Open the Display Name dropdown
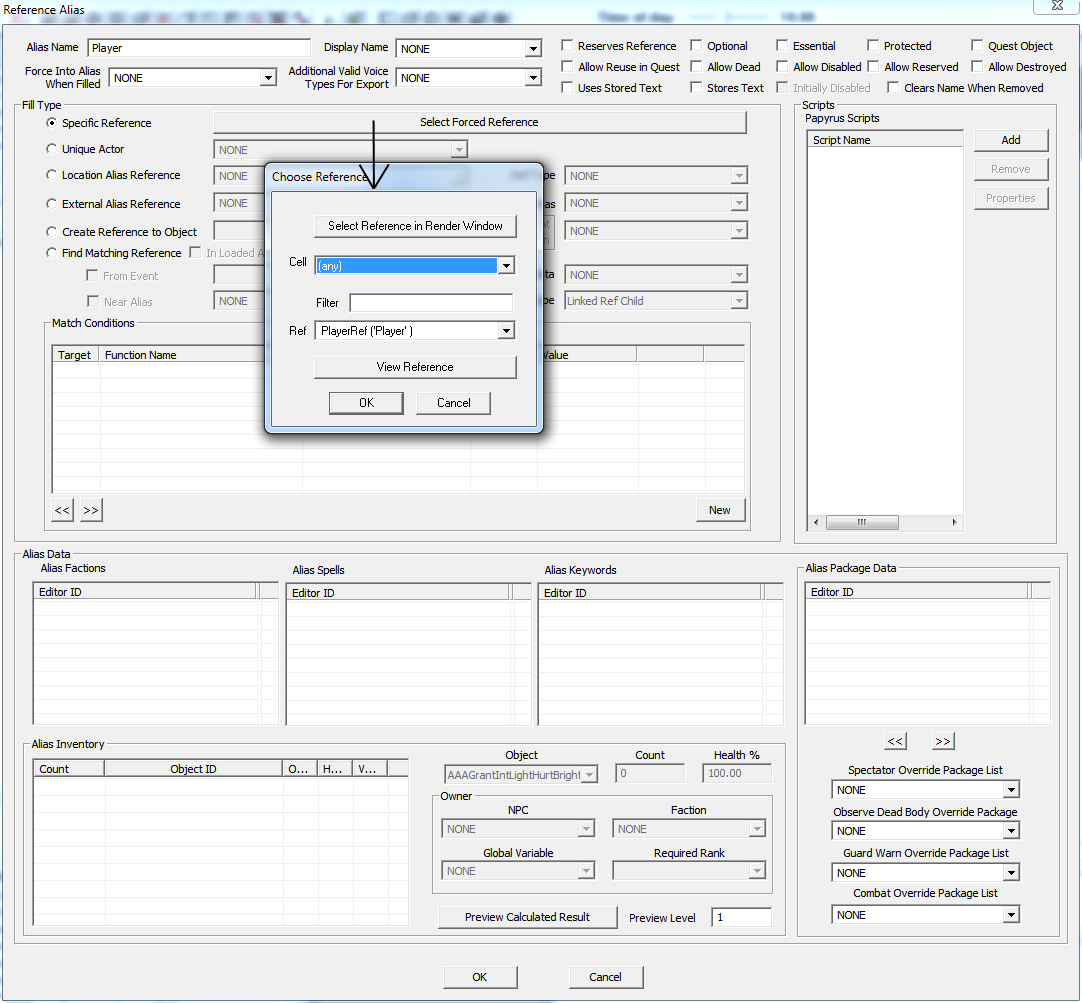 [x=533, y=49]
